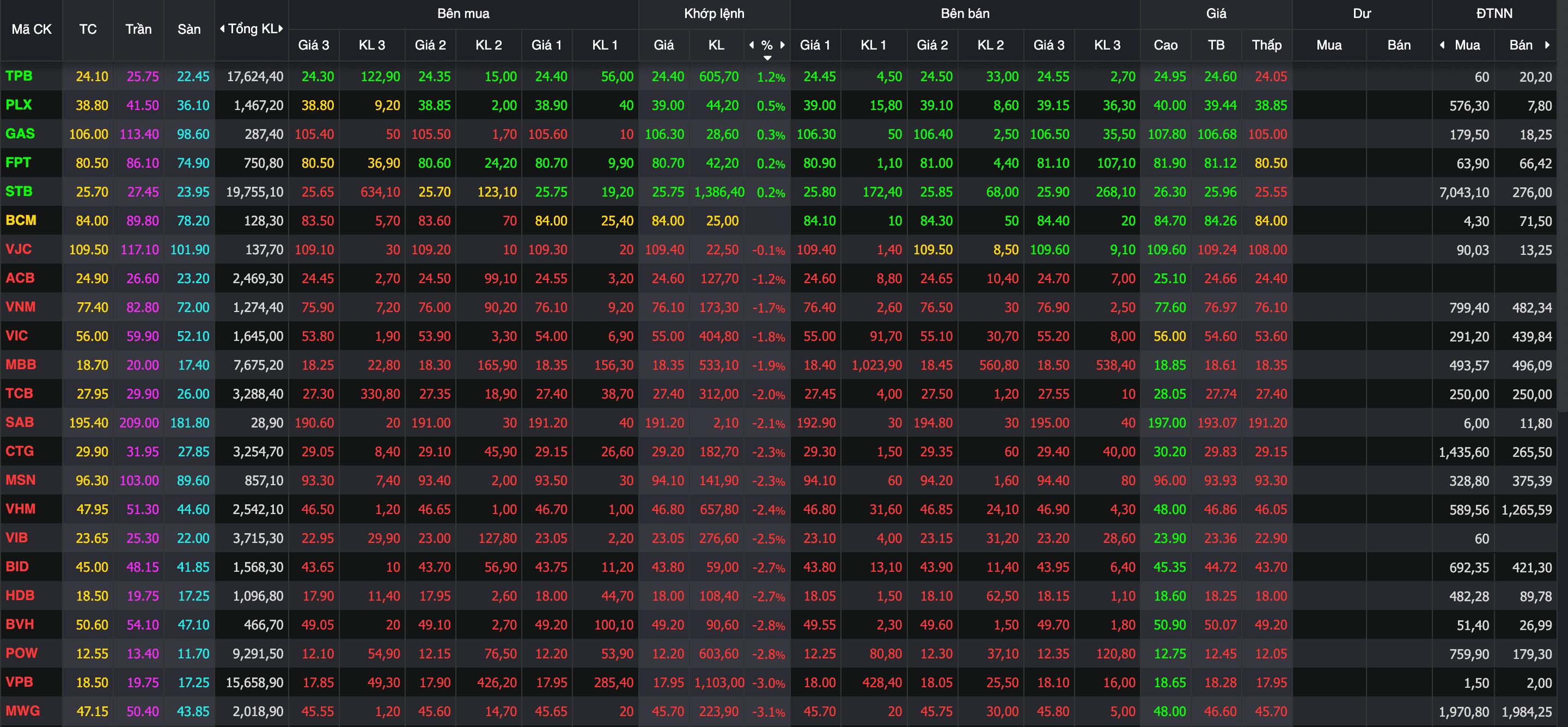
Task: Click the ĐTNN Bán column header
Action: click(1521, 45)
